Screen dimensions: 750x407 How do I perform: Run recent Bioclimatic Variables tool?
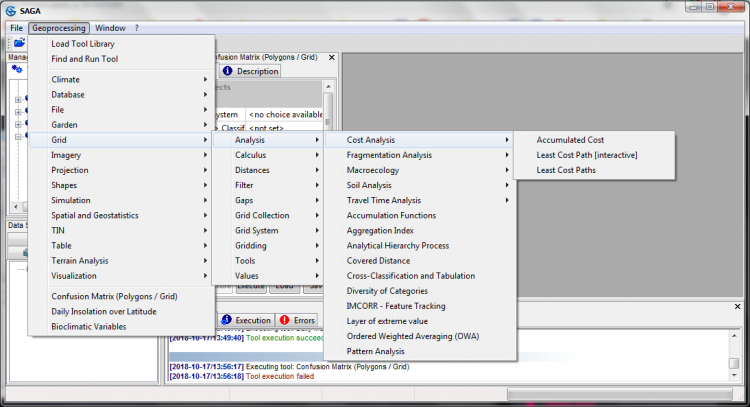click(x=121, y=327)
